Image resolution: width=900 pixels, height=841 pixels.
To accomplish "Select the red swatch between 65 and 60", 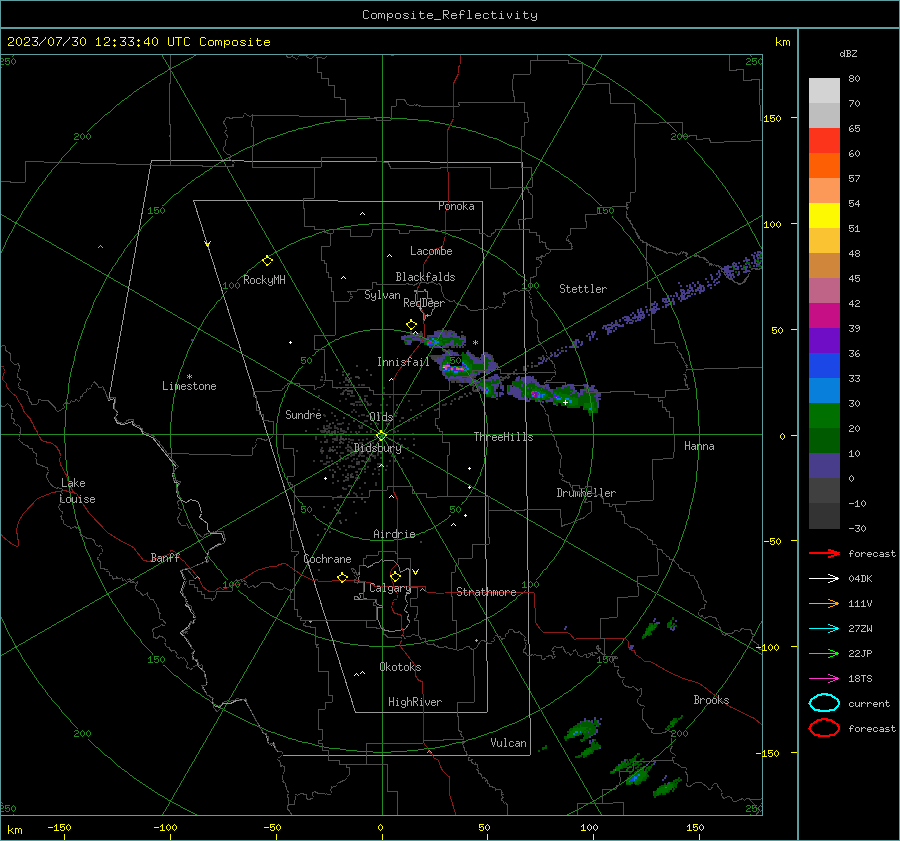I will (x=824, y=141).
